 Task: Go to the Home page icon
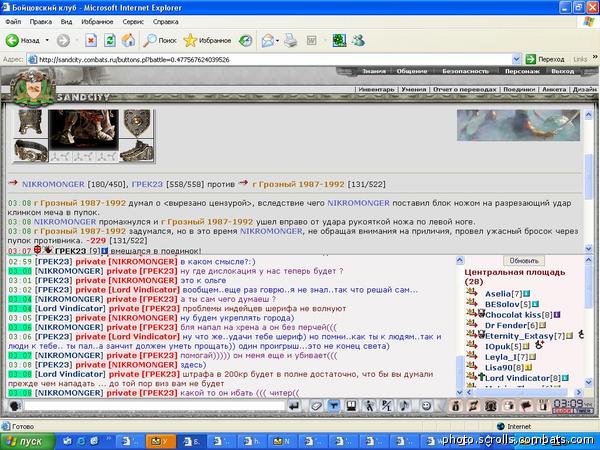129,40
